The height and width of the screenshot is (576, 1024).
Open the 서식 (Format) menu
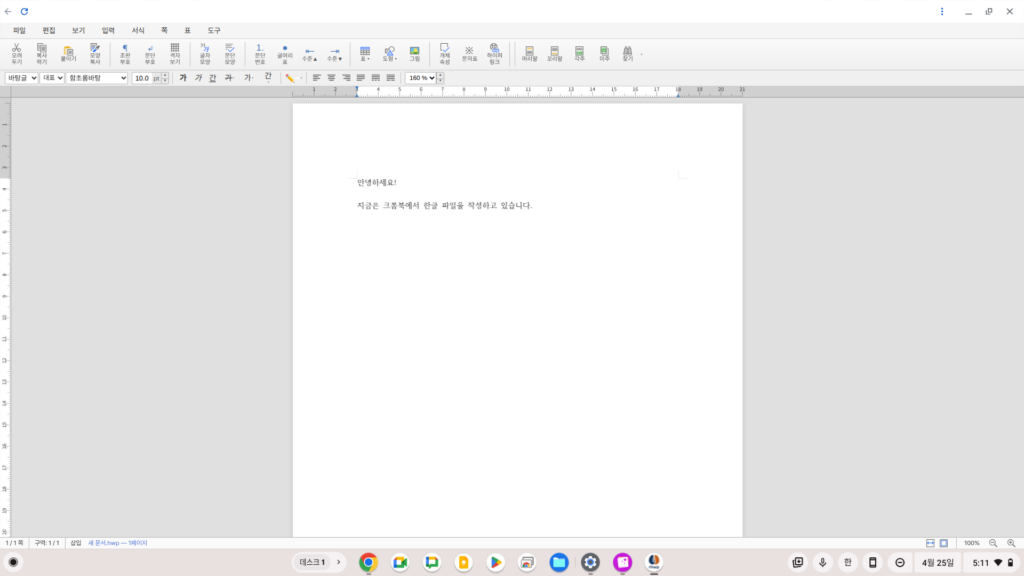138,30
